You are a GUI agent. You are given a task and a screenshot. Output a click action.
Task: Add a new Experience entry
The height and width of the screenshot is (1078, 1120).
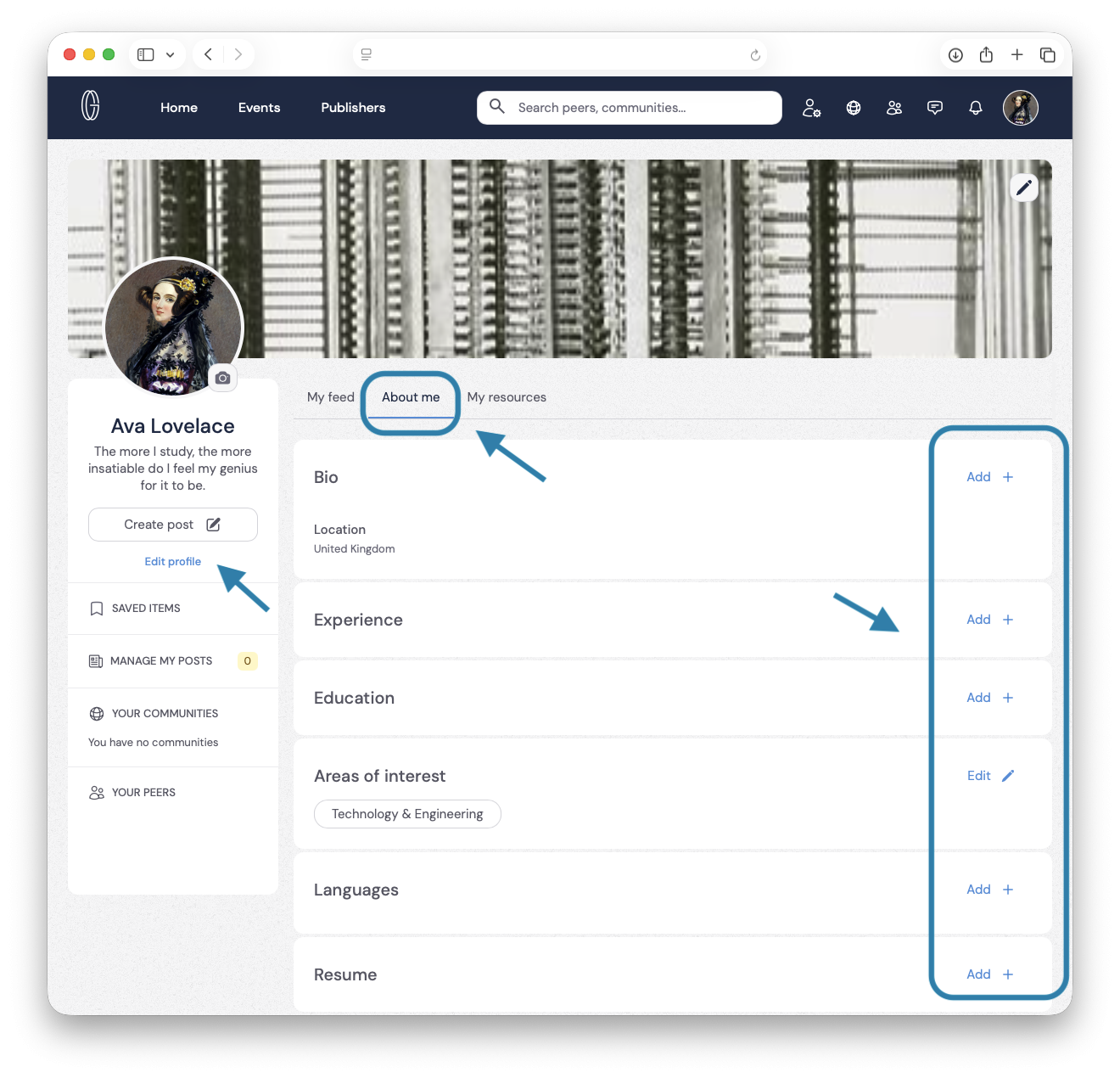[x=989, y=620]
